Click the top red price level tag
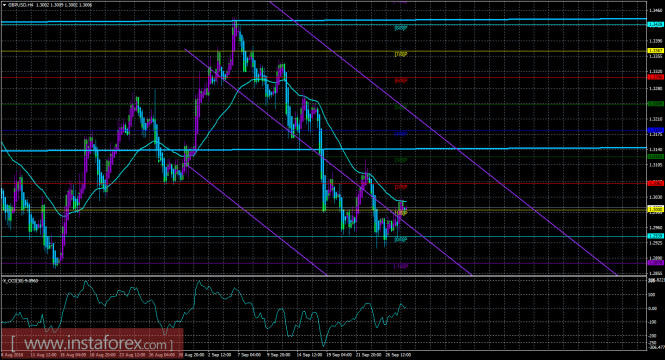The width and height of the screenshot is (665, 360). point(656,77)
